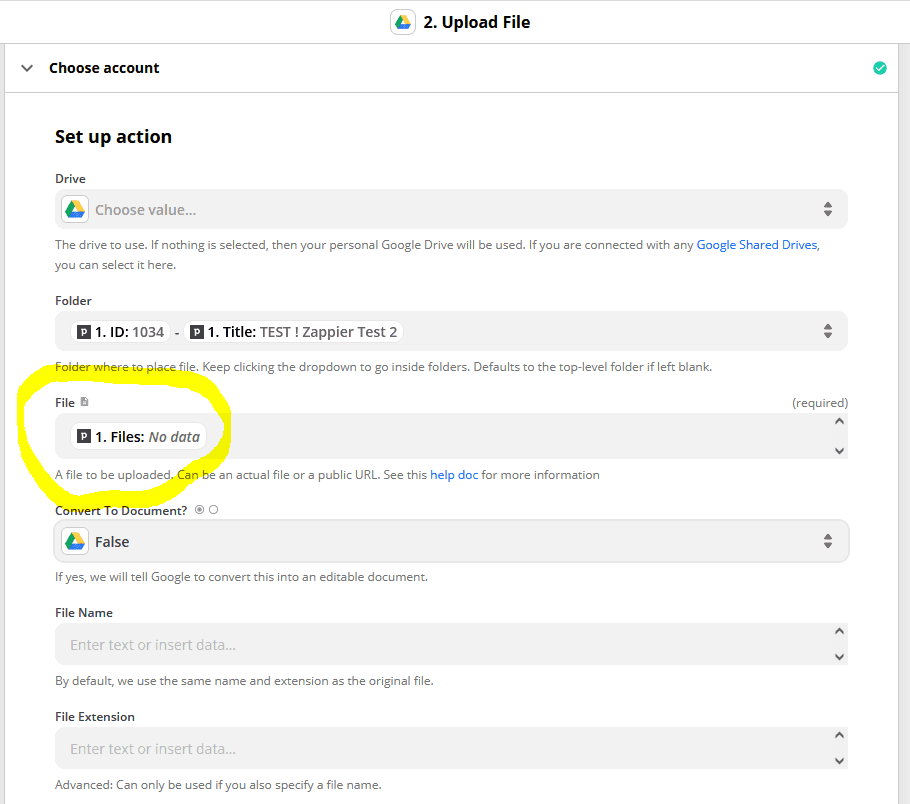Click the Podio icon on the Files: No data token
Image resolution: width=910 pixels, height=804 pixels.
point(85,436)
